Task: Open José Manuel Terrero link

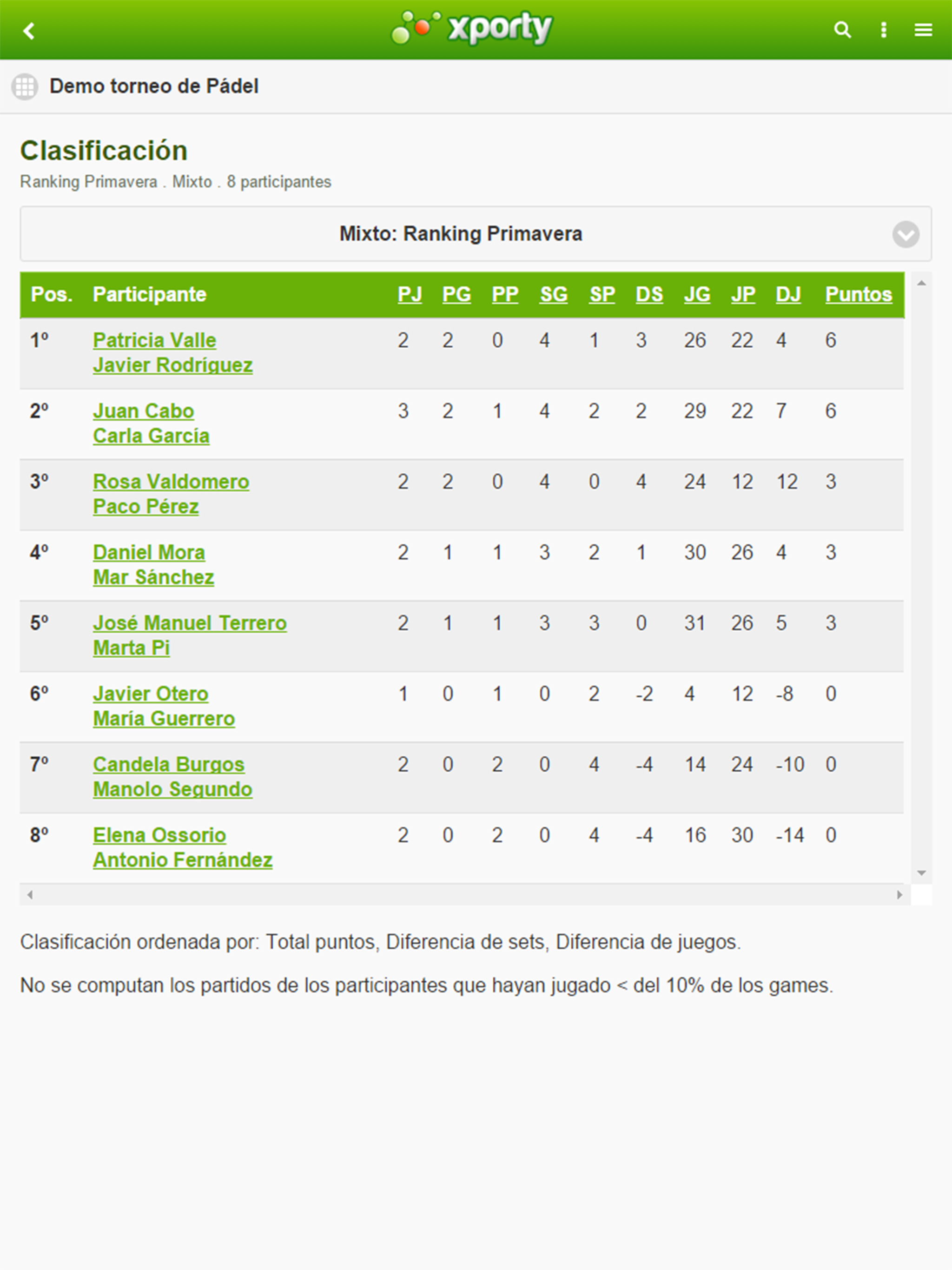Action: click(190, 623)
